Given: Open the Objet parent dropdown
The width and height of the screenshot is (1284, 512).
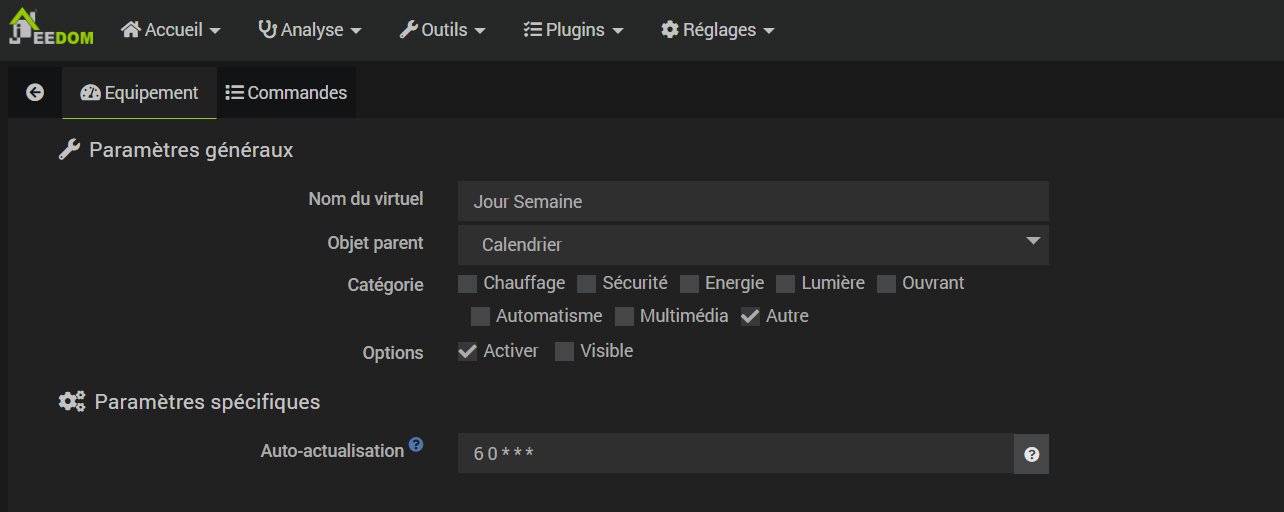Looking at the screenshot, I should tap(753, 245).
